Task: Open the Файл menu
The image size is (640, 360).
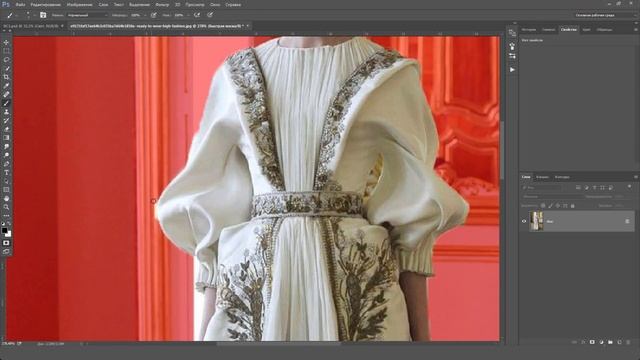Action: coord(20,4)
